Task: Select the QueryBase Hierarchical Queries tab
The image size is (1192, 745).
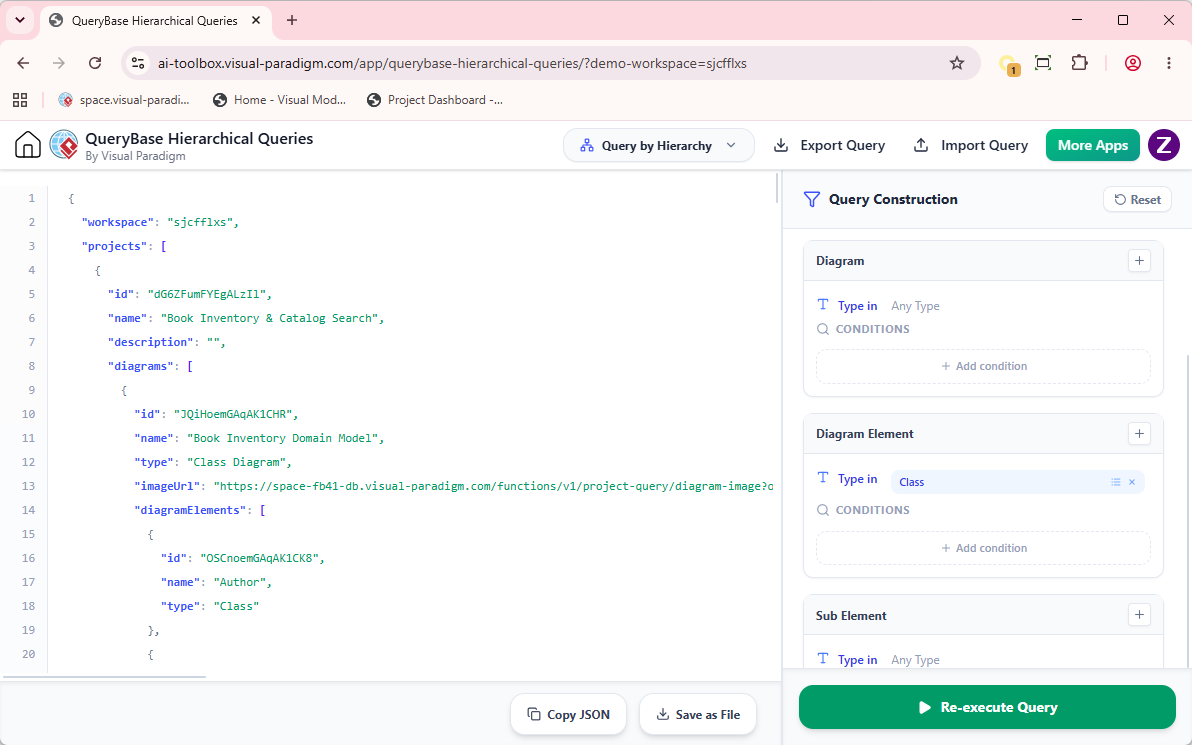Action: (x=154, y=21)
